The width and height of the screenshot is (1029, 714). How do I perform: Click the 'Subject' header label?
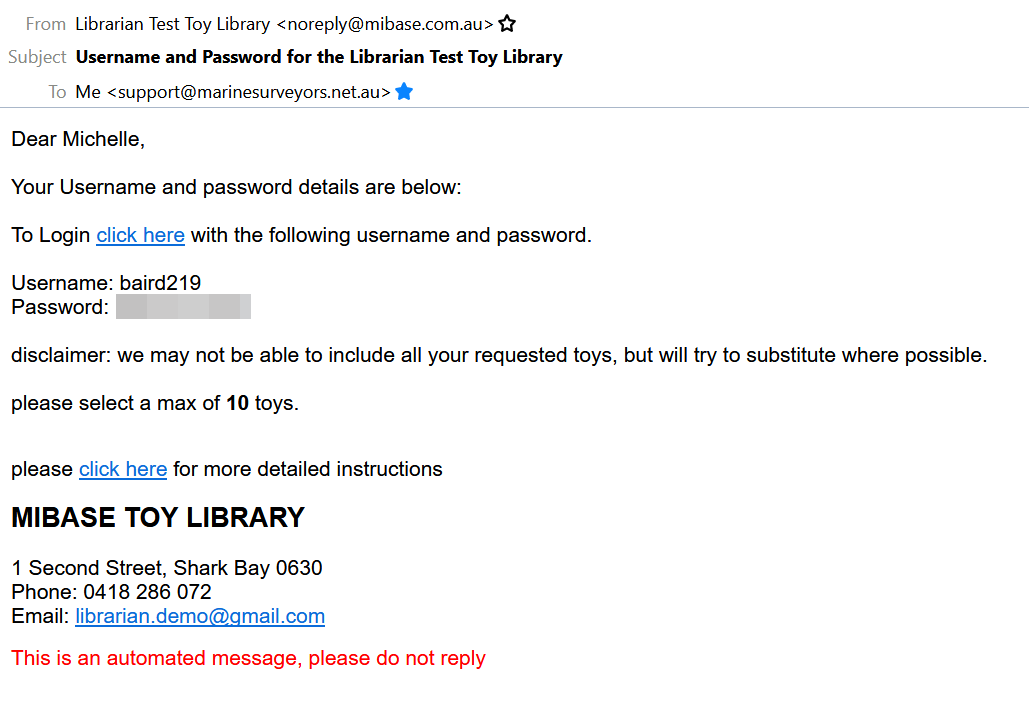tap(37, 57)
